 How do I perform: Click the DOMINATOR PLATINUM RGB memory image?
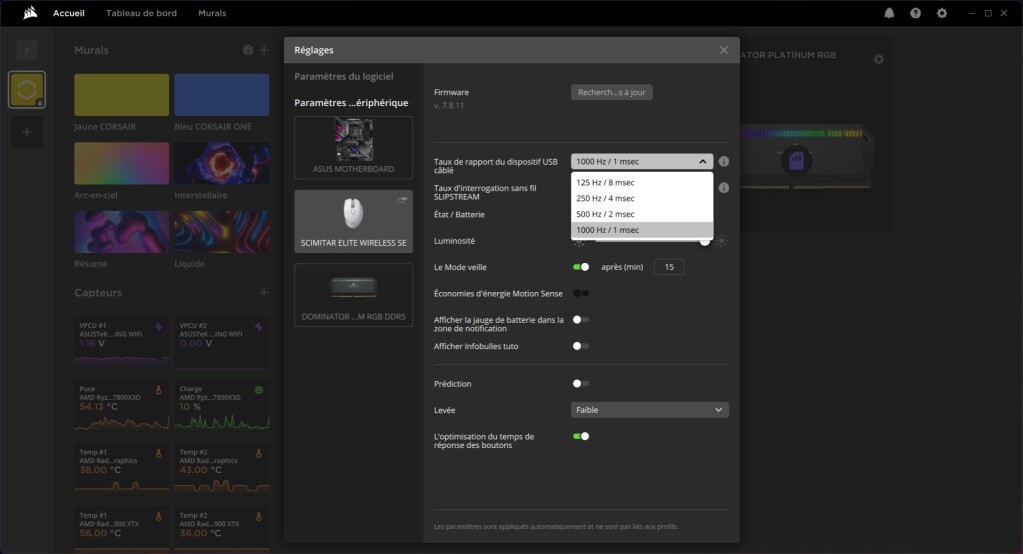coord(804,158)
